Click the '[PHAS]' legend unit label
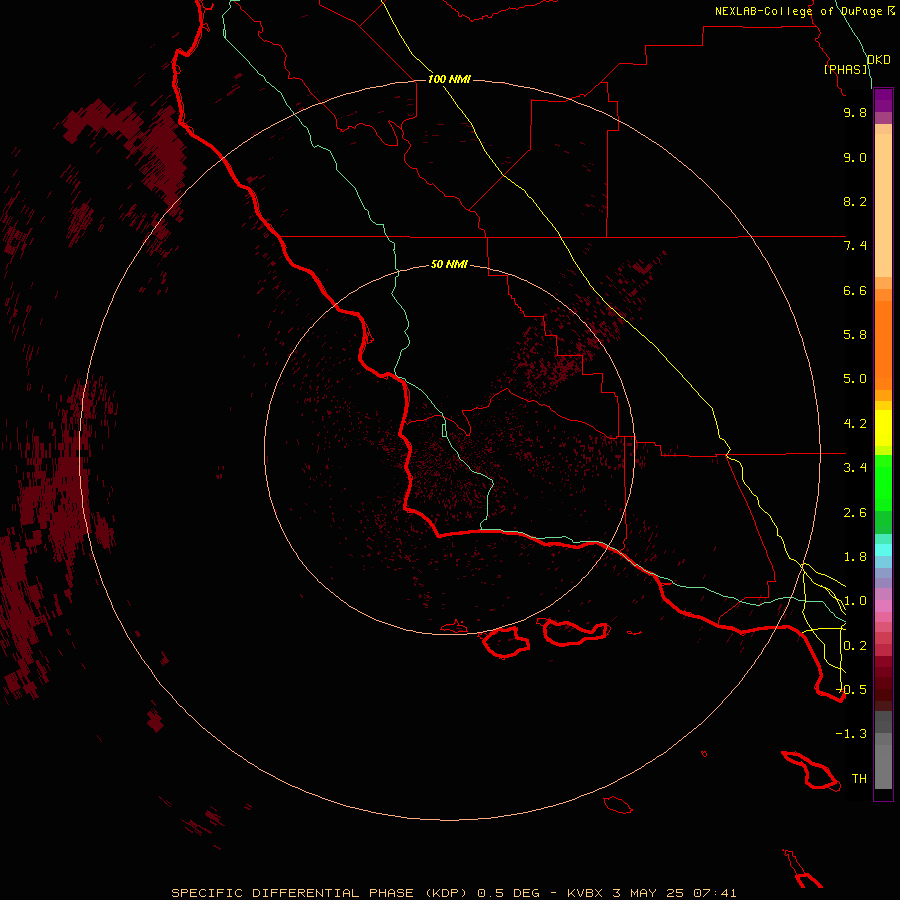This screenshot has height=900, width=900. [846, 69]
